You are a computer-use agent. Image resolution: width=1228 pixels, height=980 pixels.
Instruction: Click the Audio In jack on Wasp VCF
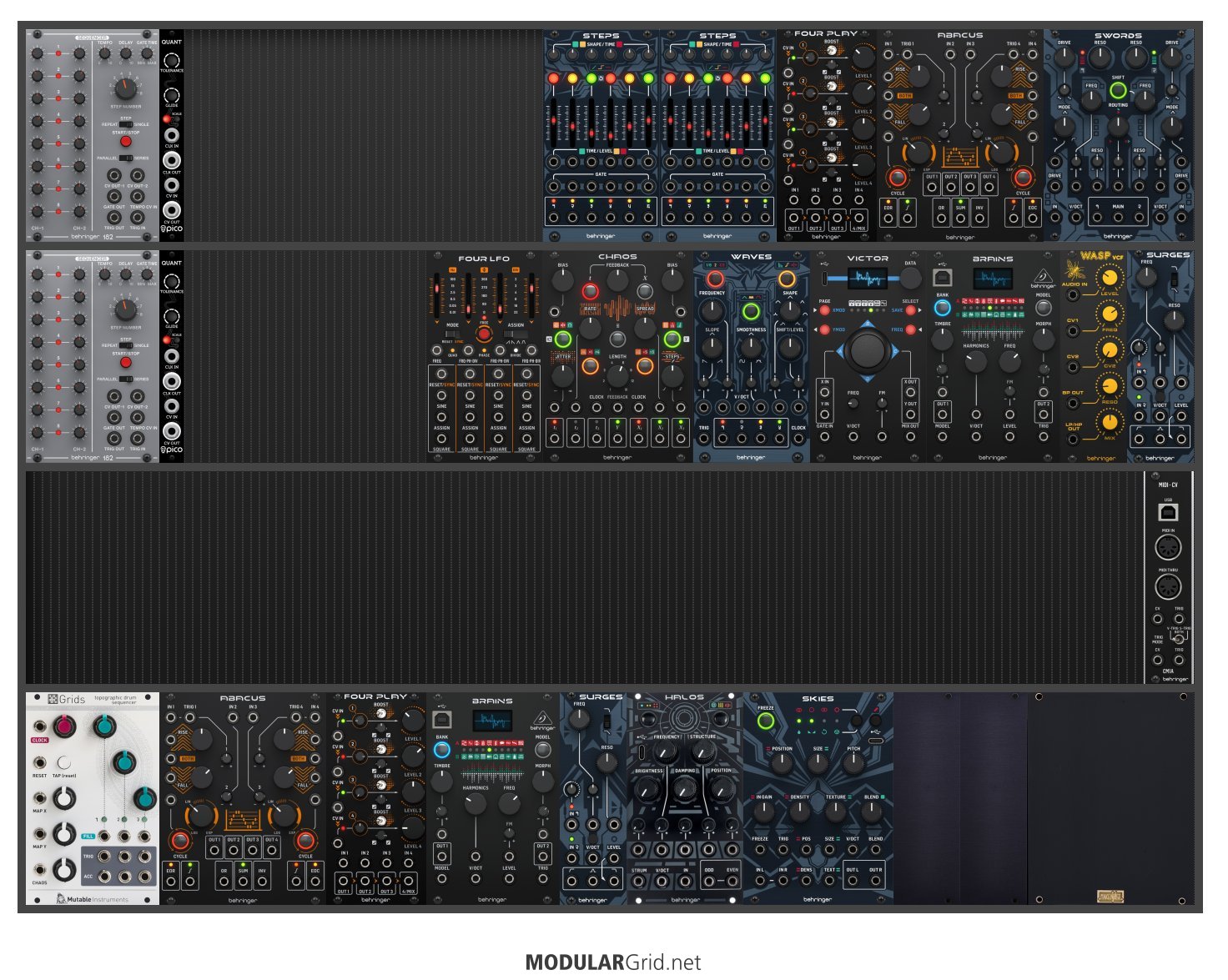(x=1073, y=295)
